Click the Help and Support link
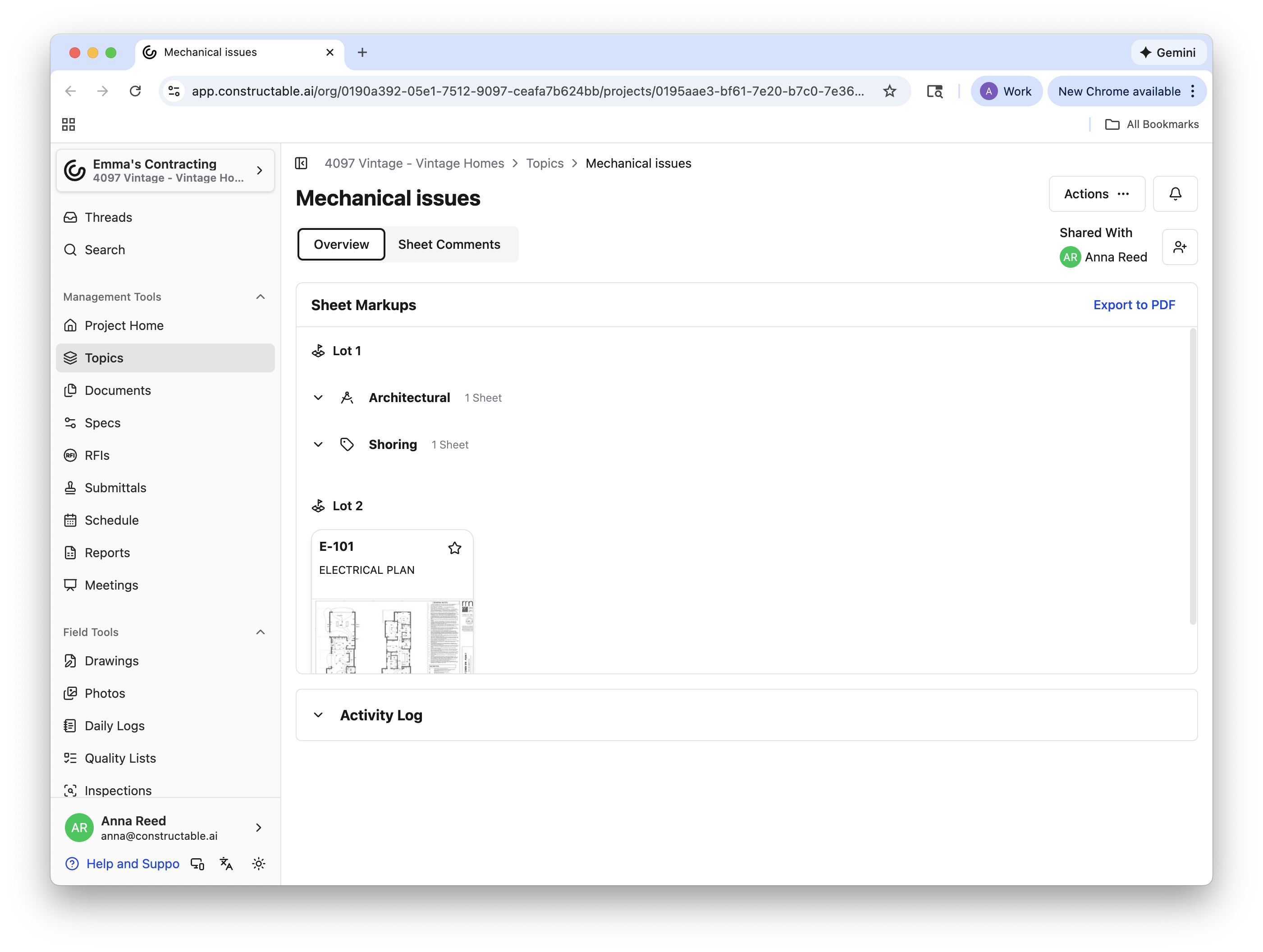Image resolution: width=1263 pixels, height=952 pixels. (122, 864)
